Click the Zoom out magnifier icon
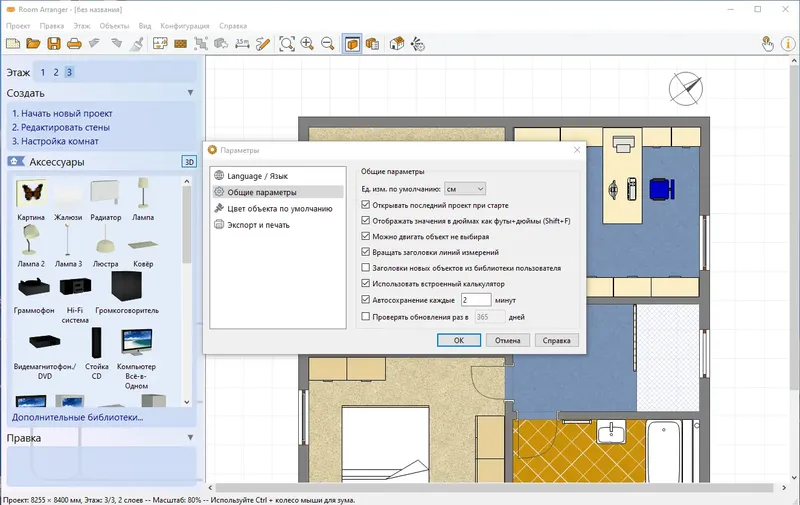800x505 pixels. pyautogui.click(x=327, y=43)
